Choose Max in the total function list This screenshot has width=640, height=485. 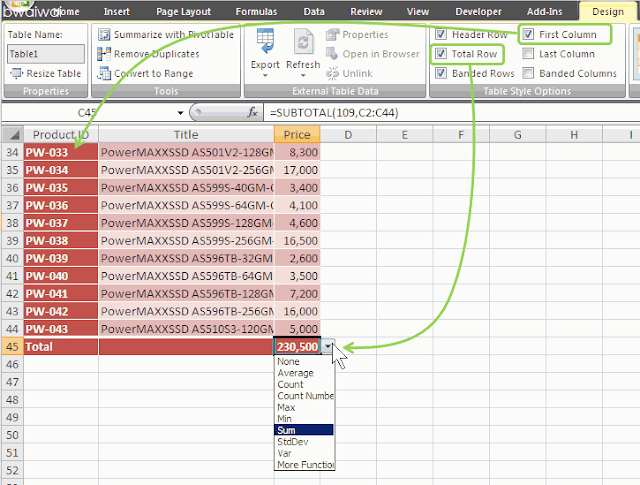(x=304, y=407)
